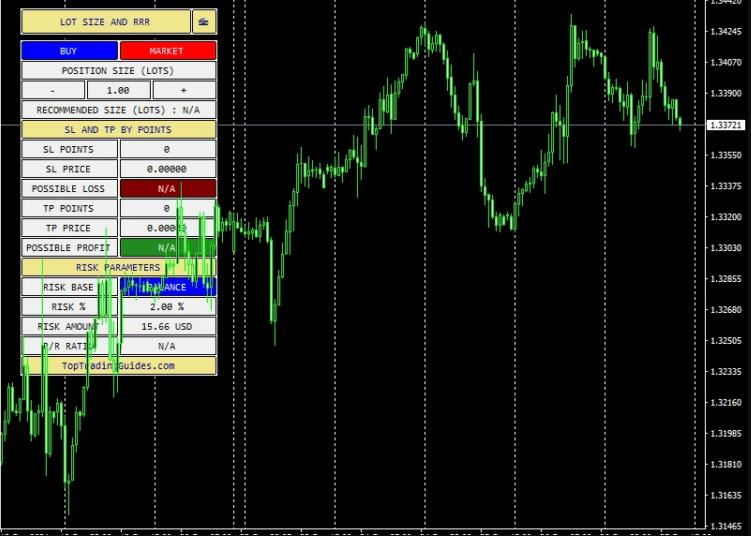This screenshot has height=536, width=751.
Task: Click the 1.33030 price axis label
Action: tap(726, 248)
